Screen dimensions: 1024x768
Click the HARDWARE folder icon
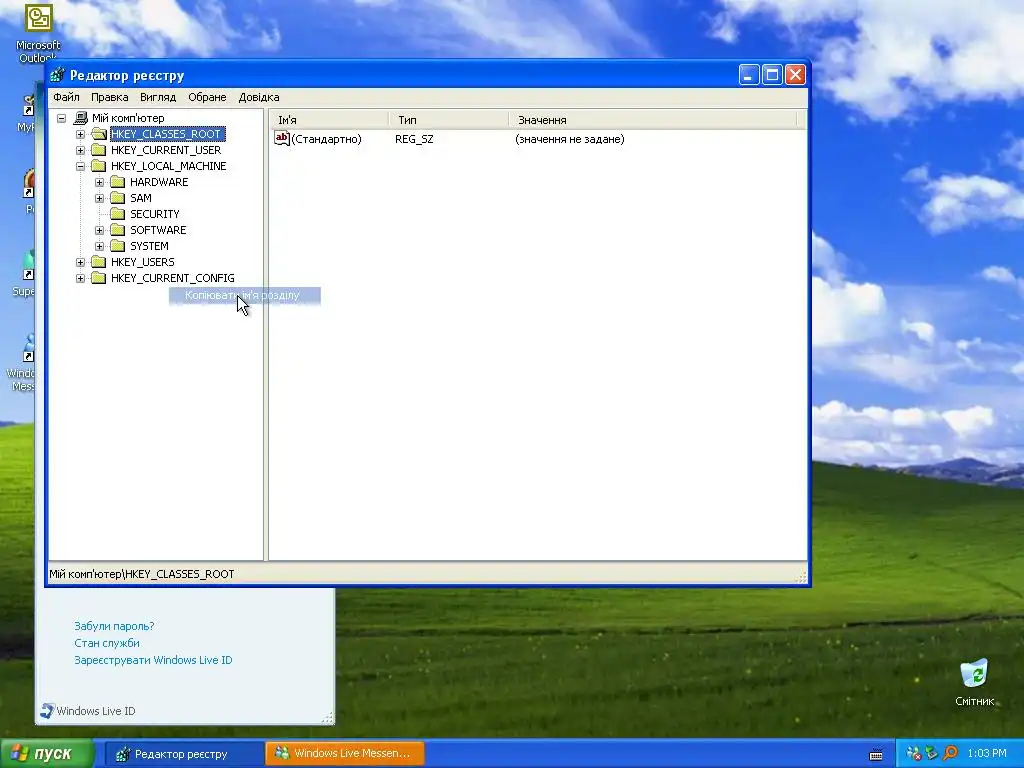click(x=118, y=182)
